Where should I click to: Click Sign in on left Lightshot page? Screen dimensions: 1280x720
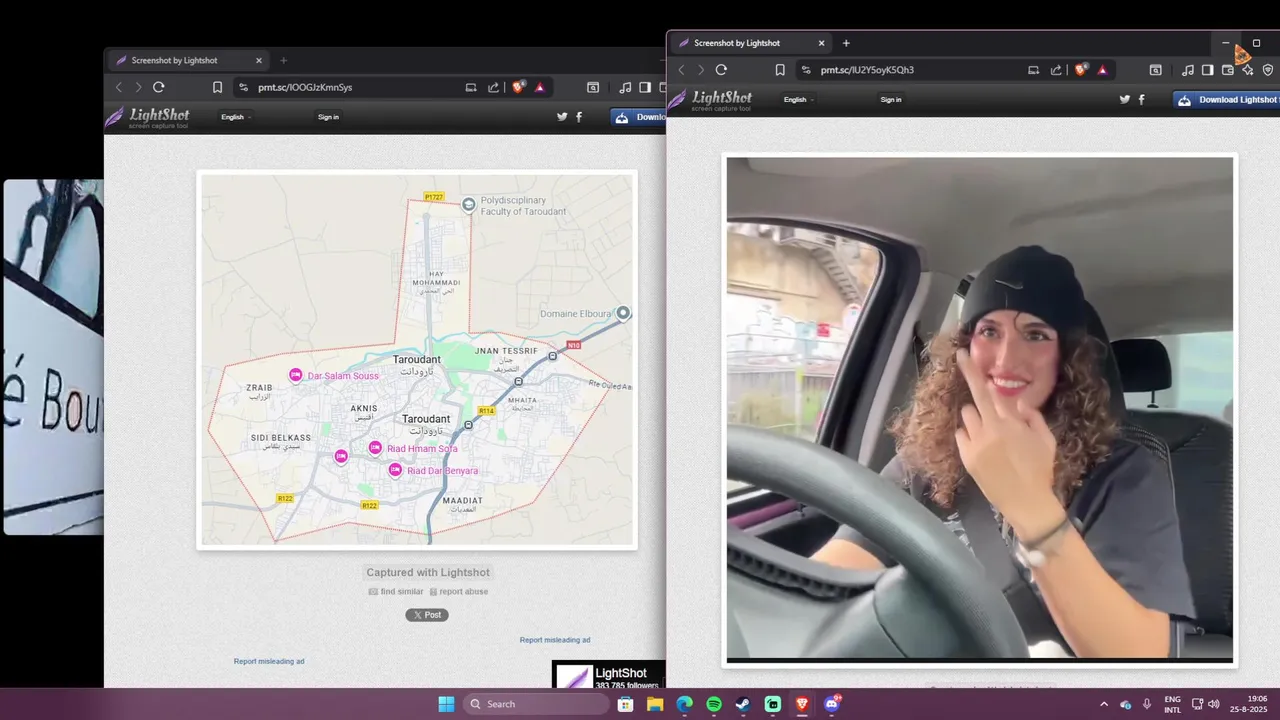pos(328,117)
